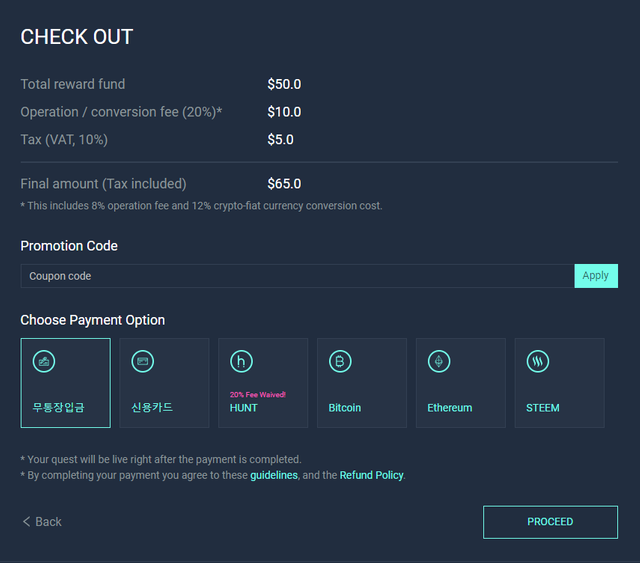The width and height of the screenshot is (640, 563).
Task: Go Back to the previous step
Action: (x=42, y=521)
